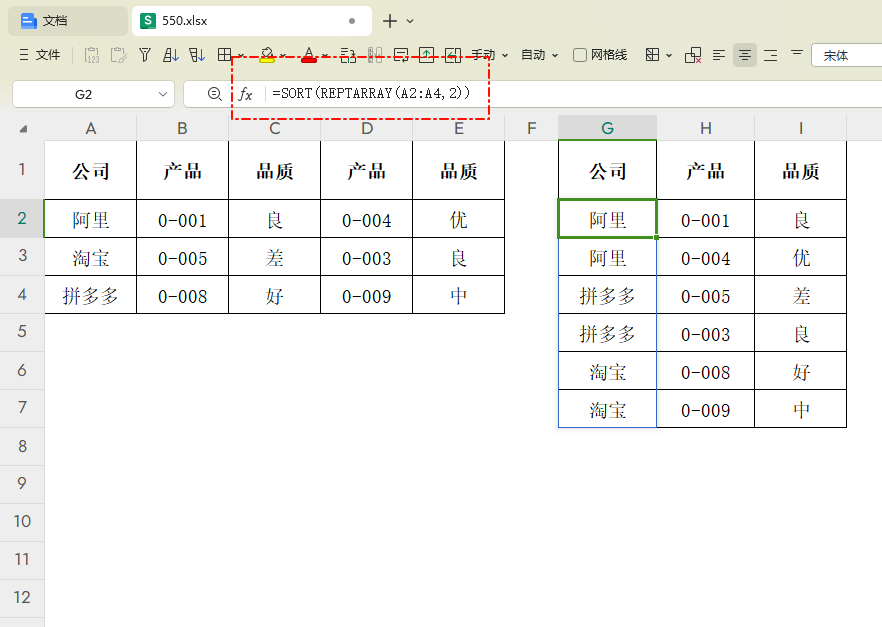Select column F header
882x627 pixels.
(x=532, y=128)
